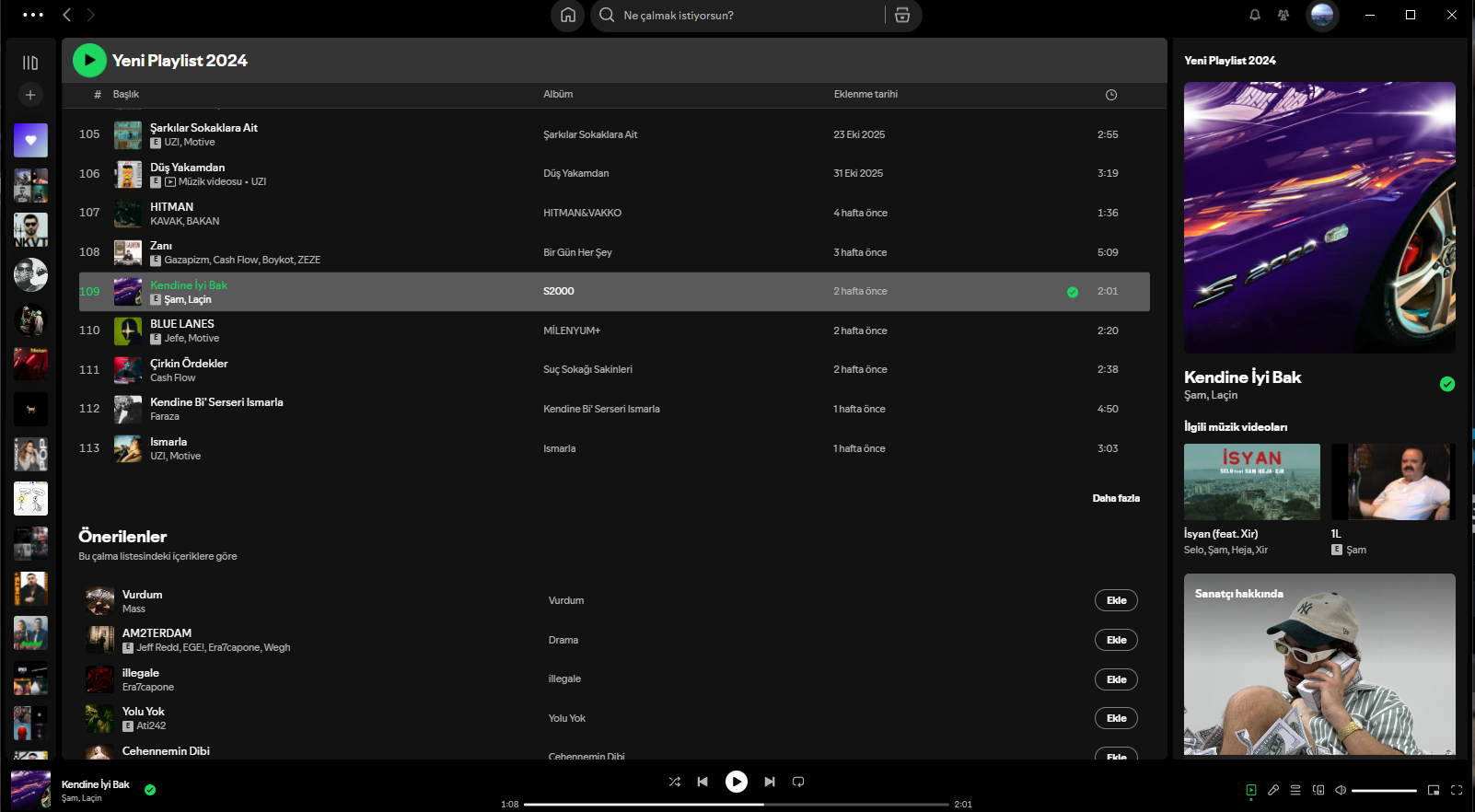Screen dimensions: 1475x812
Task: Adjust the volume slider
Action: 1384,790
